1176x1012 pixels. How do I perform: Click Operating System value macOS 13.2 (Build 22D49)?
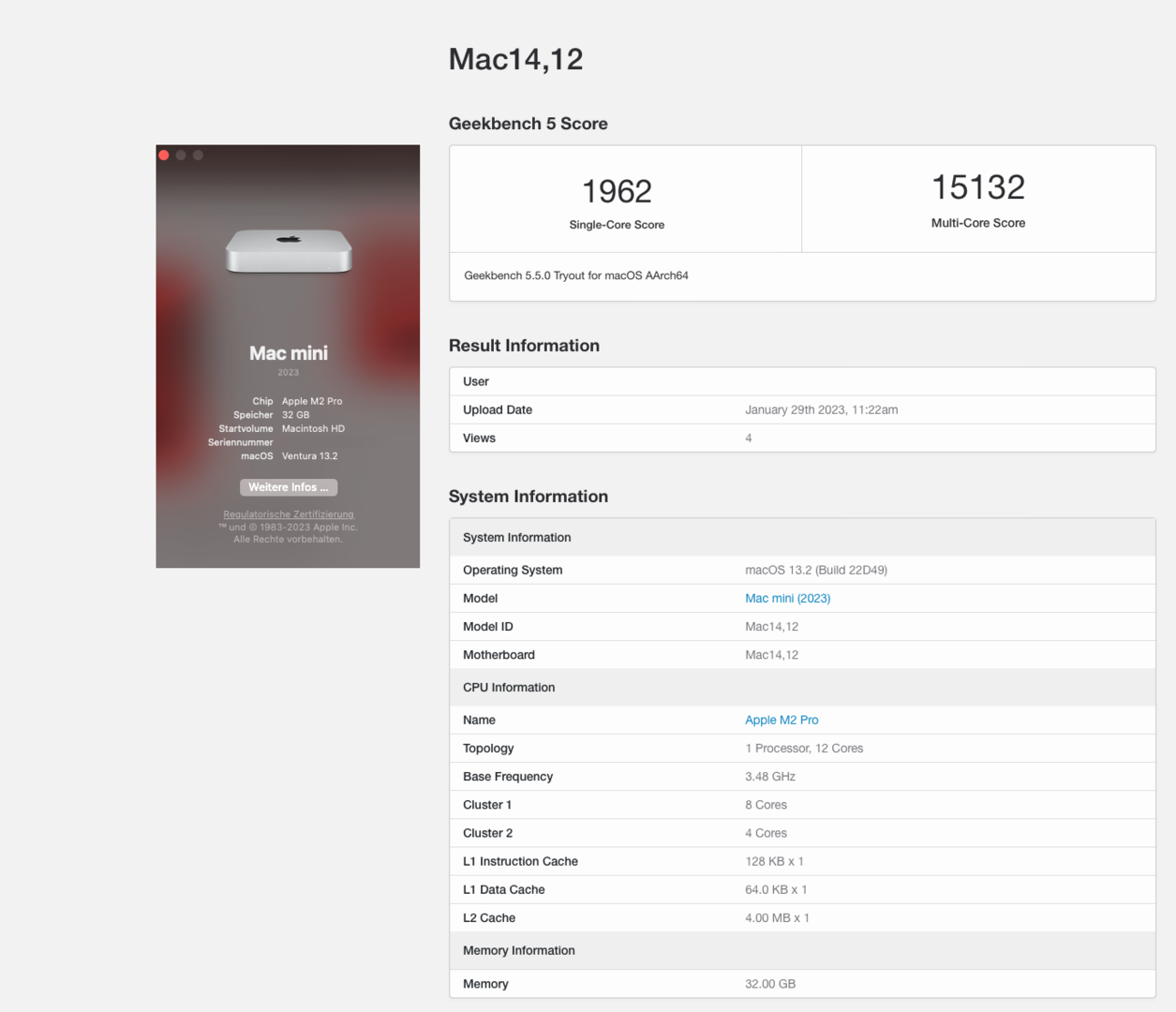tap(816, 570)
